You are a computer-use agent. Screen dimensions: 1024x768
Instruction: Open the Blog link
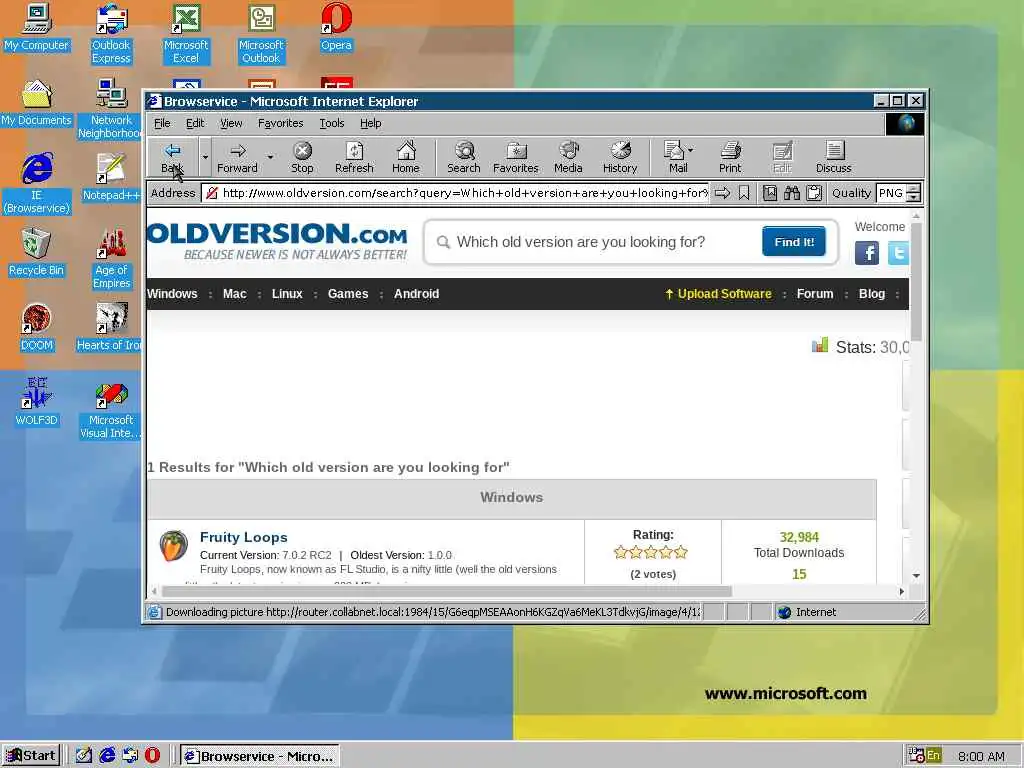click(872, 294)
